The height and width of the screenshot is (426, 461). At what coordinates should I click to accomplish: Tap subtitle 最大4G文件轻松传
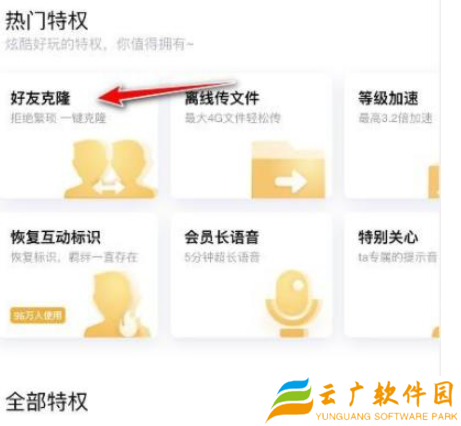233,118
